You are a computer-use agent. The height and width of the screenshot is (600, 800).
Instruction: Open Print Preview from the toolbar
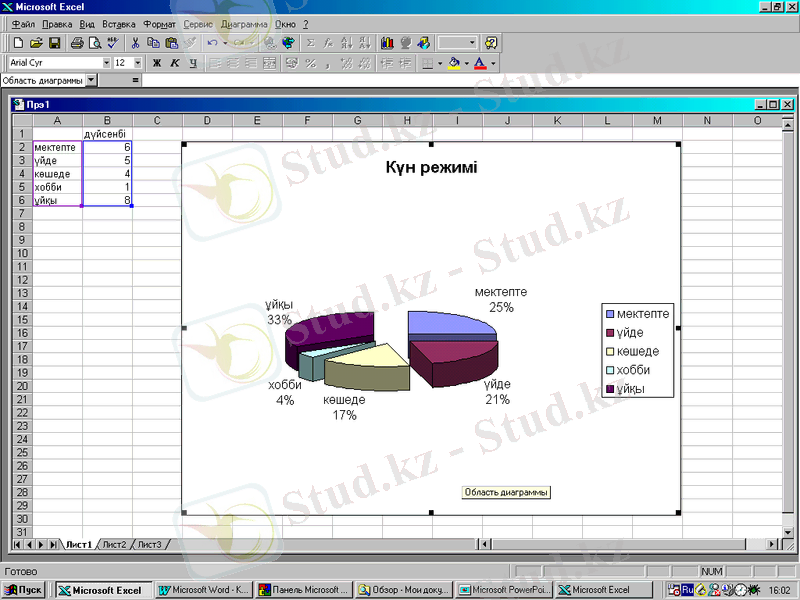94,43
